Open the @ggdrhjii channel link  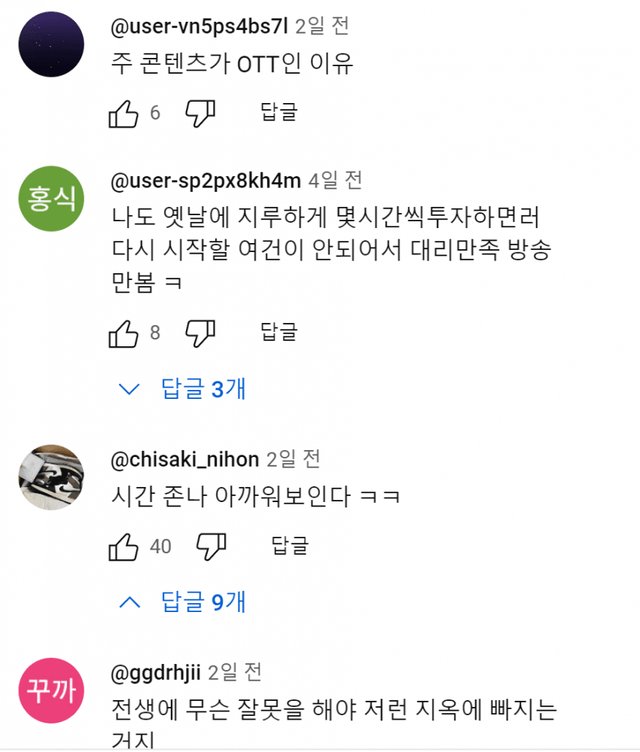[155, 672]
